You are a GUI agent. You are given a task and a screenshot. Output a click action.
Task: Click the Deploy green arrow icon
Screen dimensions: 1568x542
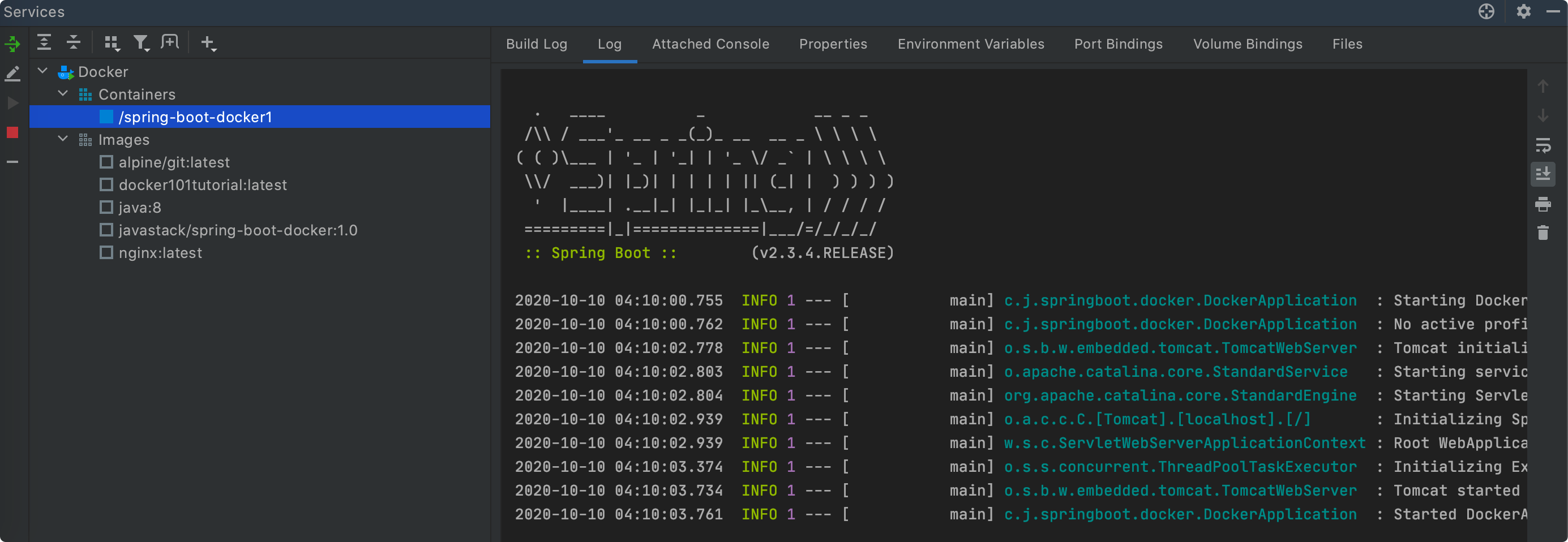tap(13, 44)
